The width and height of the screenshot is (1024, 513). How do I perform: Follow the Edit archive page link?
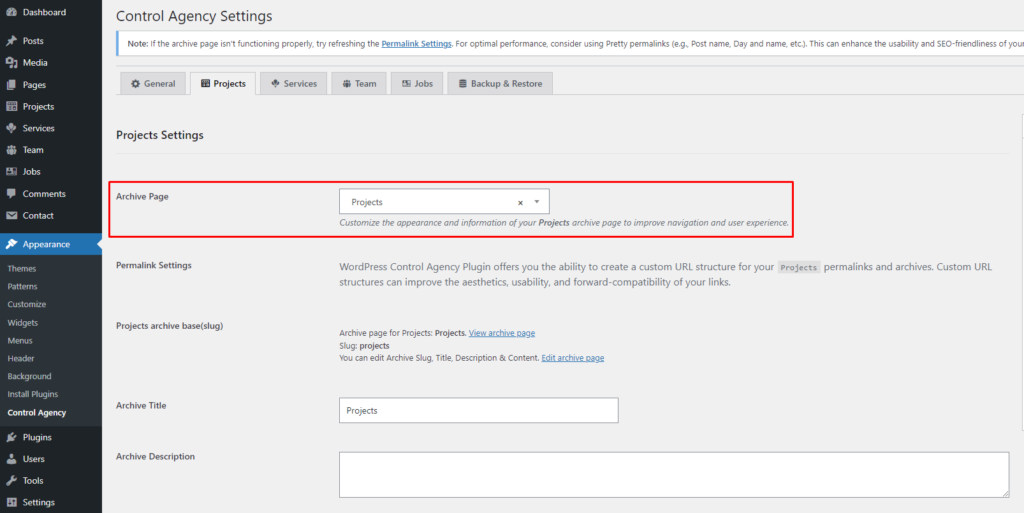pos(573,358)
